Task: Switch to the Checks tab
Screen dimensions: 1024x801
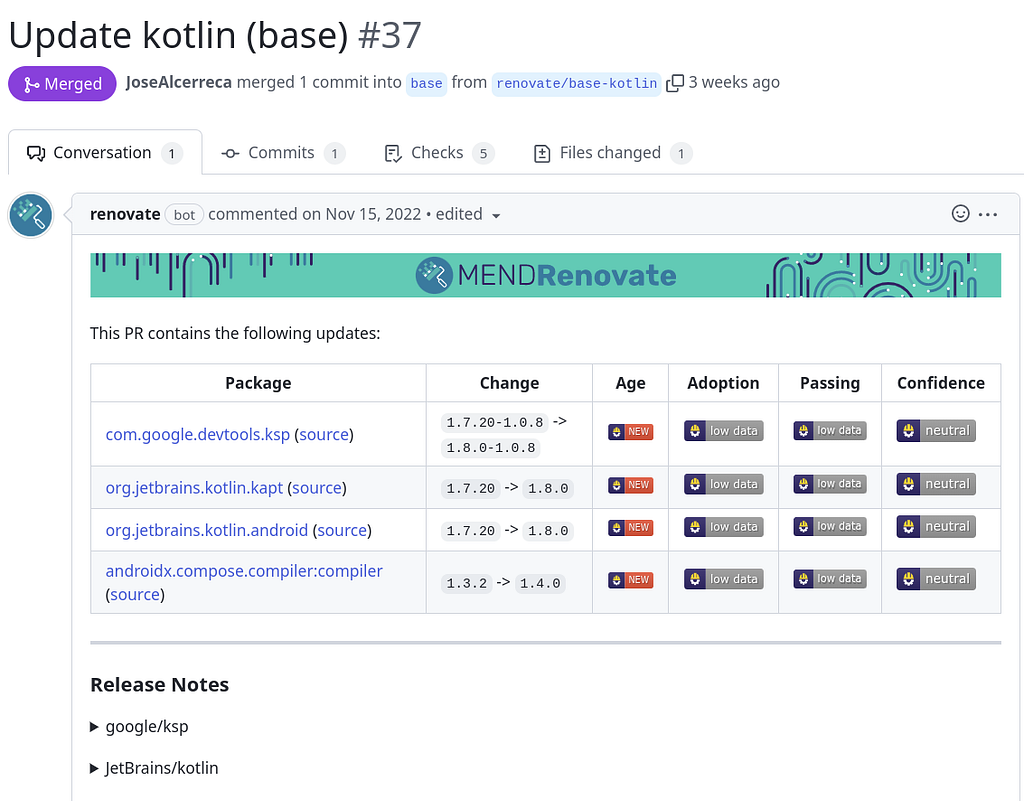Action: click(439, 153)
